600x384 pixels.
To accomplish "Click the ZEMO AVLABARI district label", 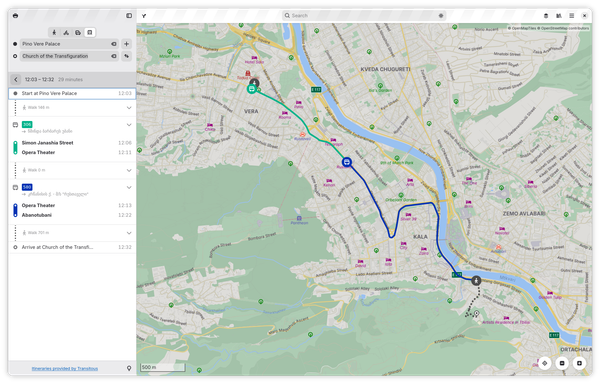I will [x=524, y=213].
